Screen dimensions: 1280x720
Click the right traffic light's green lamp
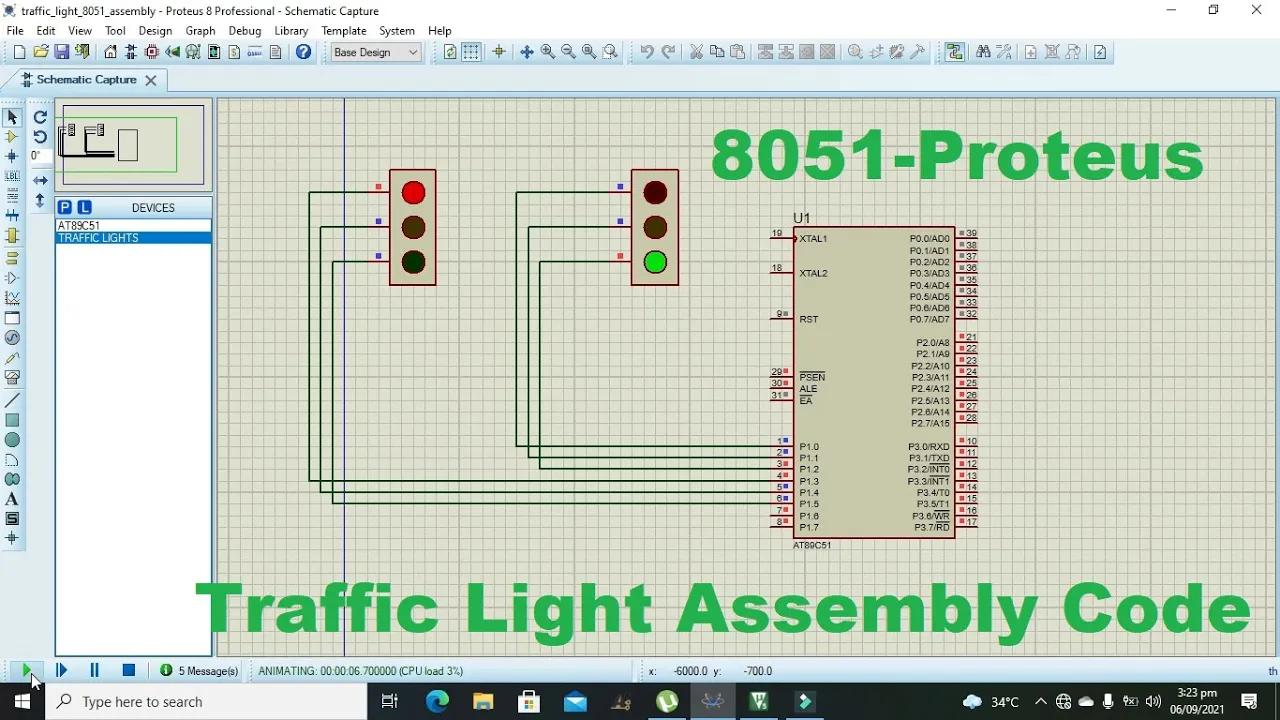[x=655, y=262]
